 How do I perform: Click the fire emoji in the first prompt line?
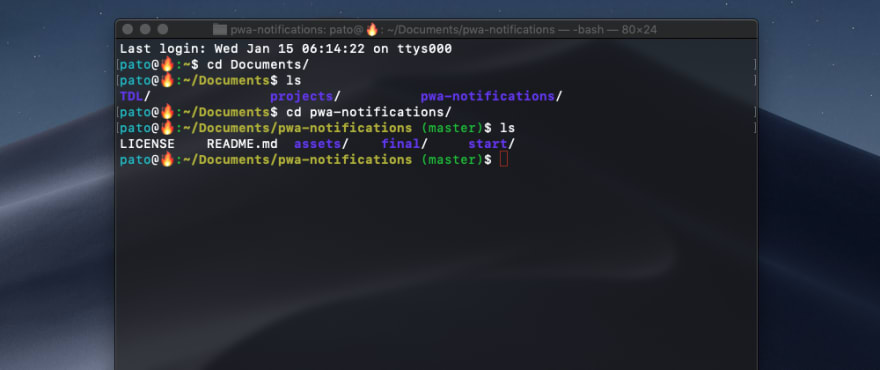point(167,64)
